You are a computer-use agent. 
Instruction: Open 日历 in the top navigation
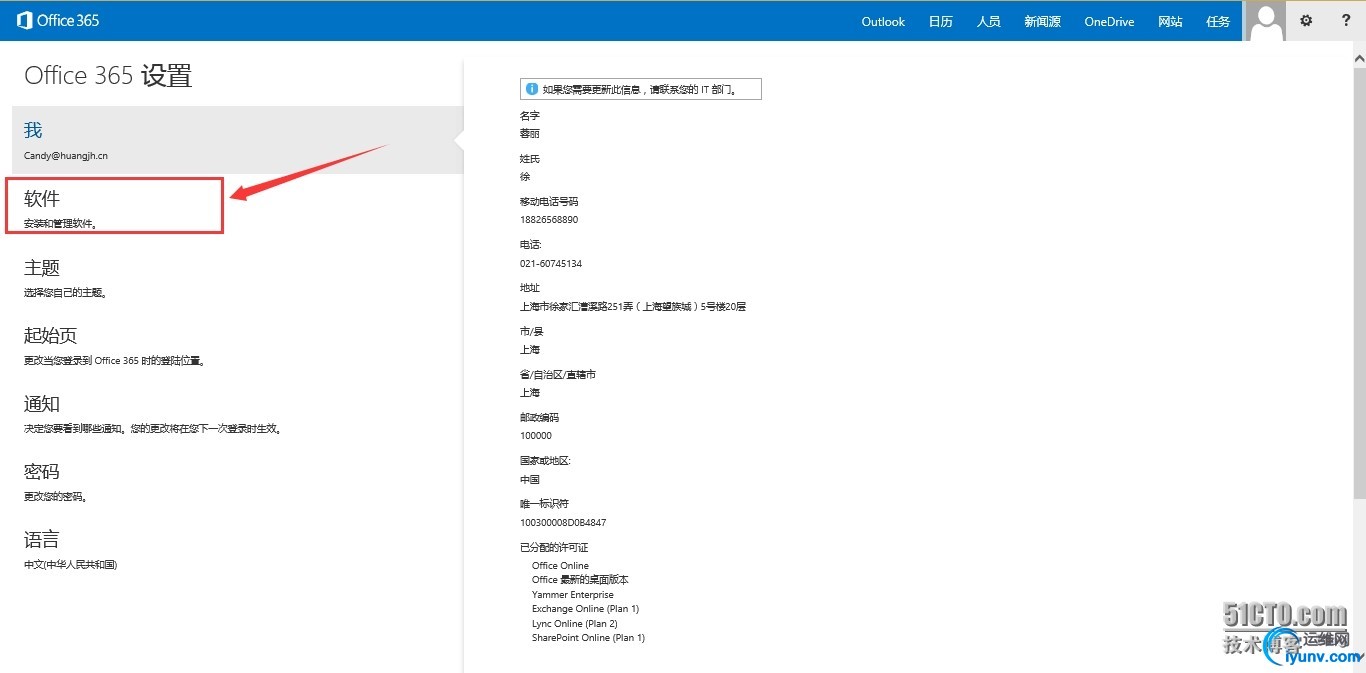tap(941, 21)
